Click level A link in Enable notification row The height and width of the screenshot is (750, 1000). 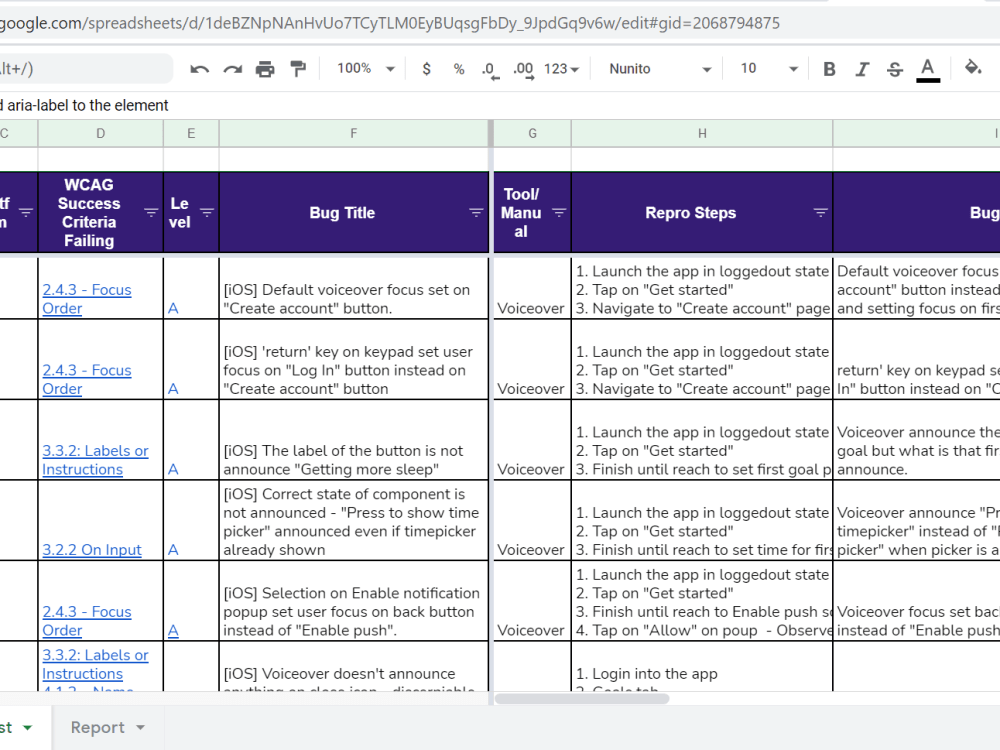(x=173, y=631)
